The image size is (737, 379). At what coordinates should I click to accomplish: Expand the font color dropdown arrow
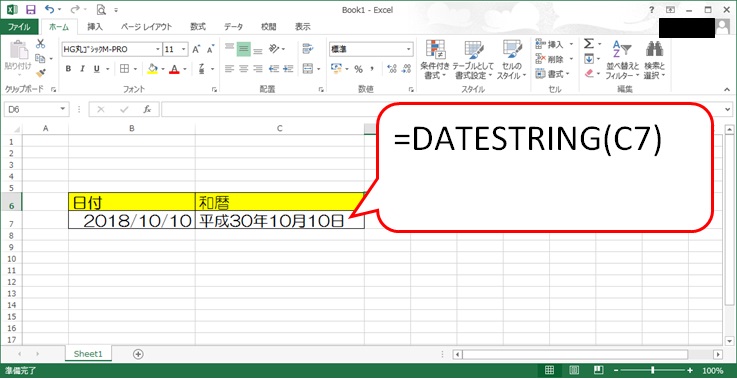[185, 69]
